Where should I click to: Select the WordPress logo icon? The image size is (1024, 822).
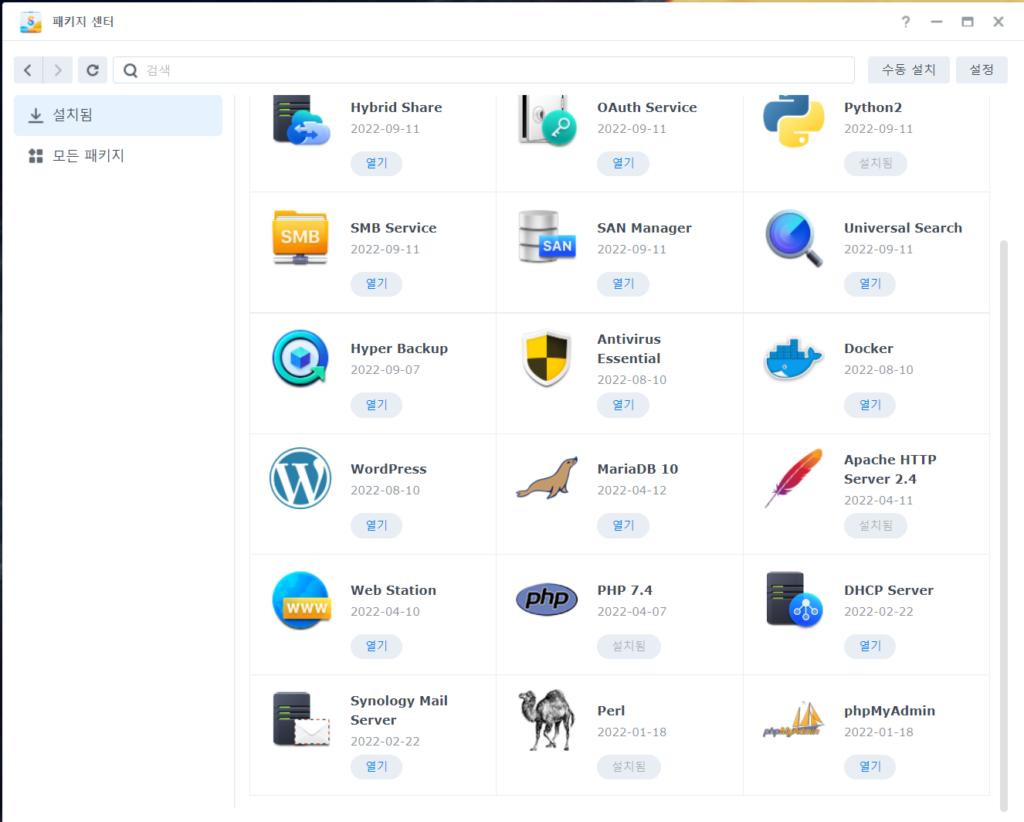point(300,479)
